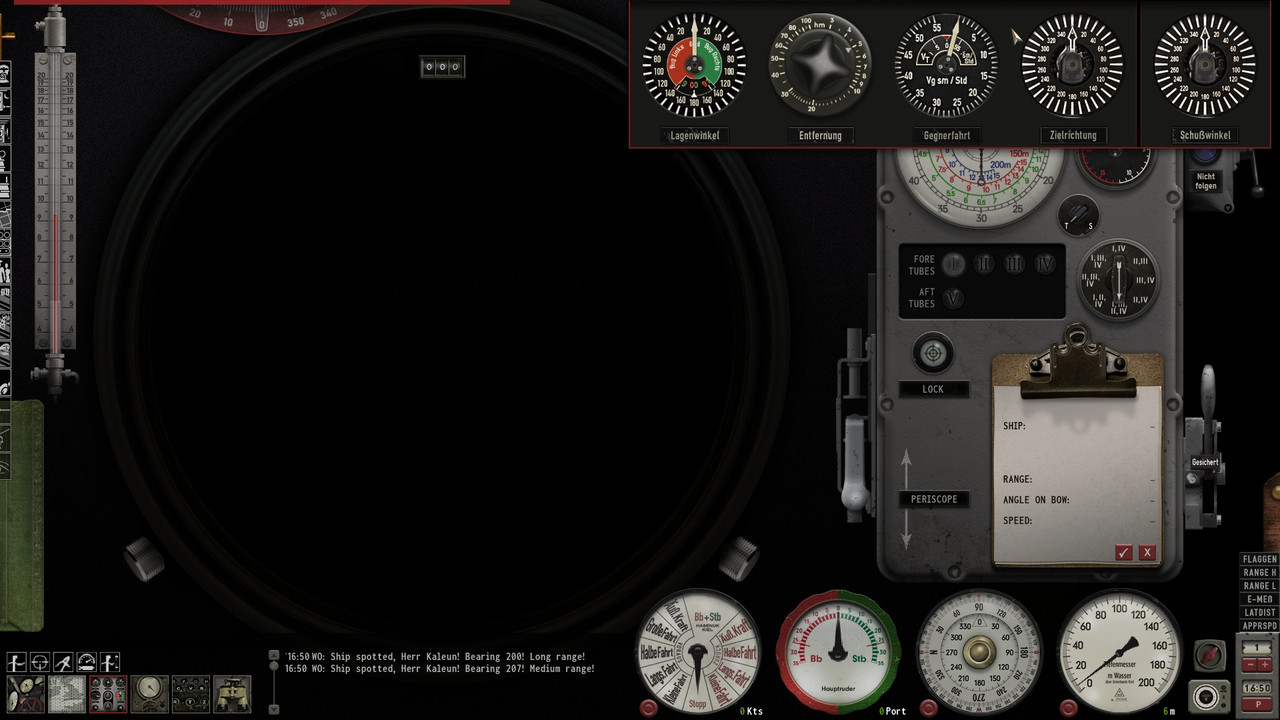Click the compass heading dial
The height and width of the screenshot is (720, 1280).
[979, 651]
